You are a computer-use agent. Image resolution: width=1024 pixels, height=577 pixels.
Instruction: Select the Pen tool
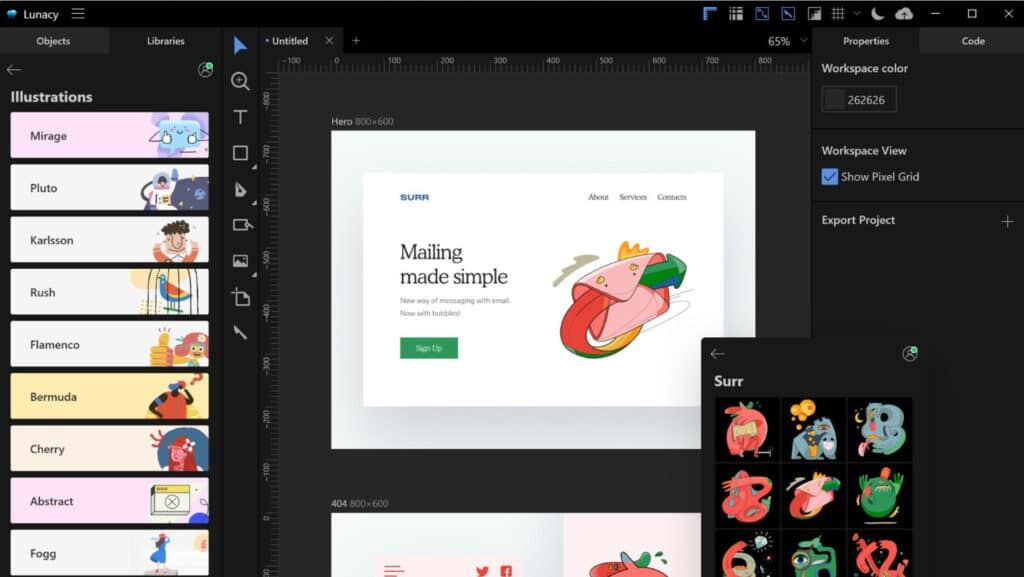coord(240,189)
